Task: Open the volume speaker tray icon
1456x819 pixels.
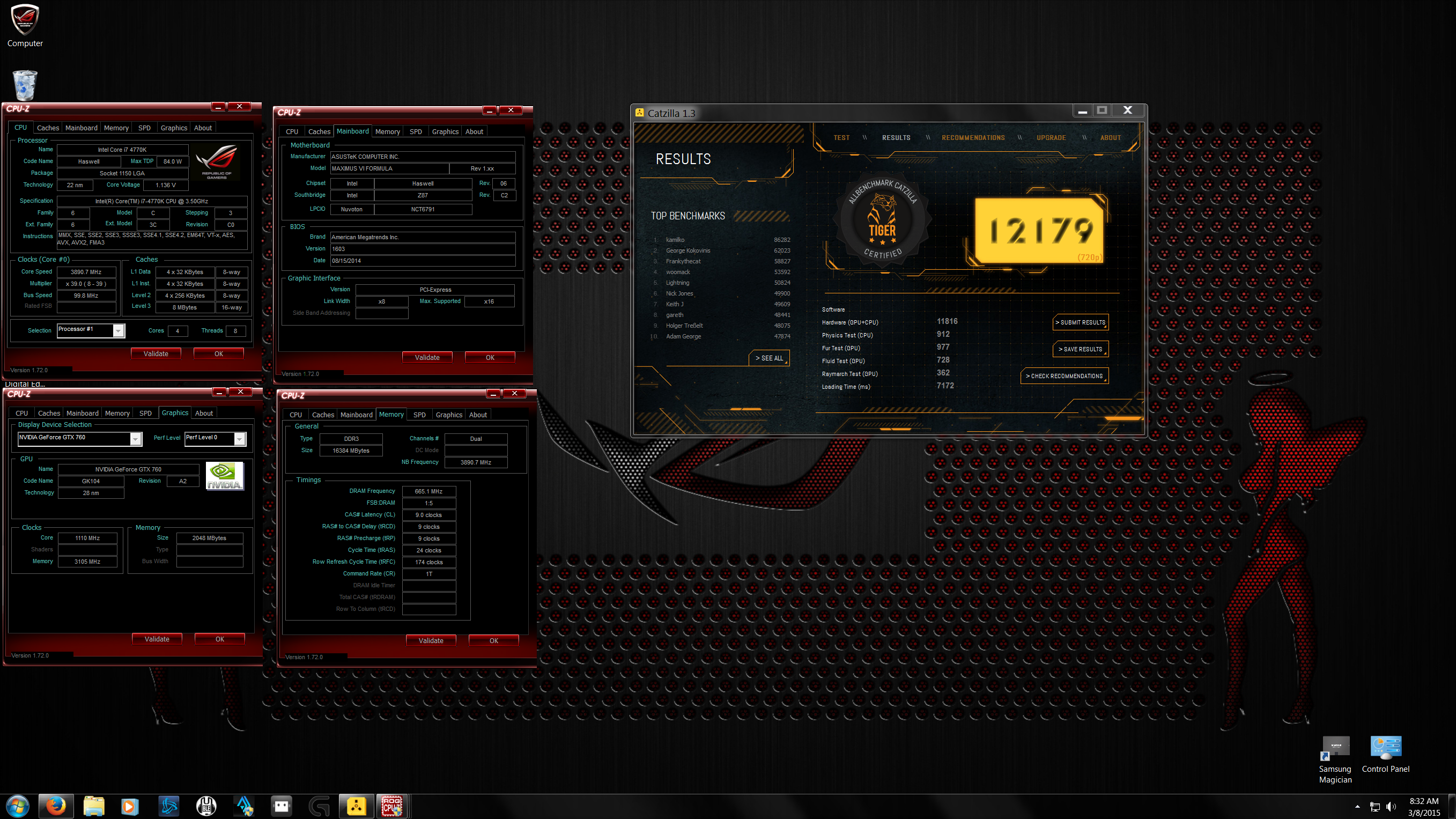Action: click(1391, 807)
